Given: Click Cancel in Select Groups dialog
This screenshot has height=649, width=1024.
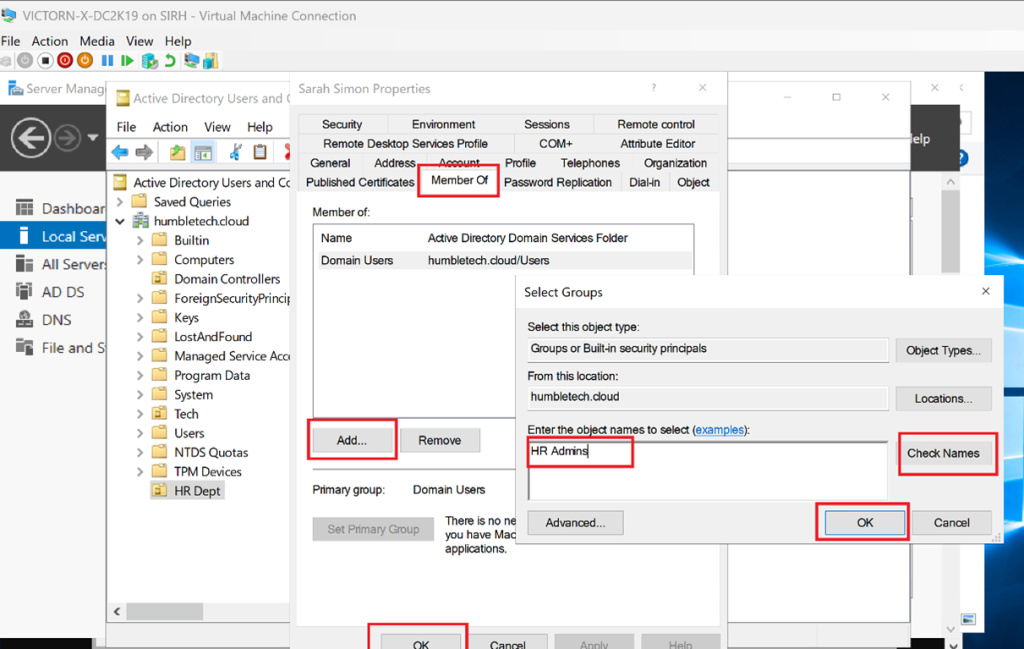Looking at the screenshot, I should (952, 522).
